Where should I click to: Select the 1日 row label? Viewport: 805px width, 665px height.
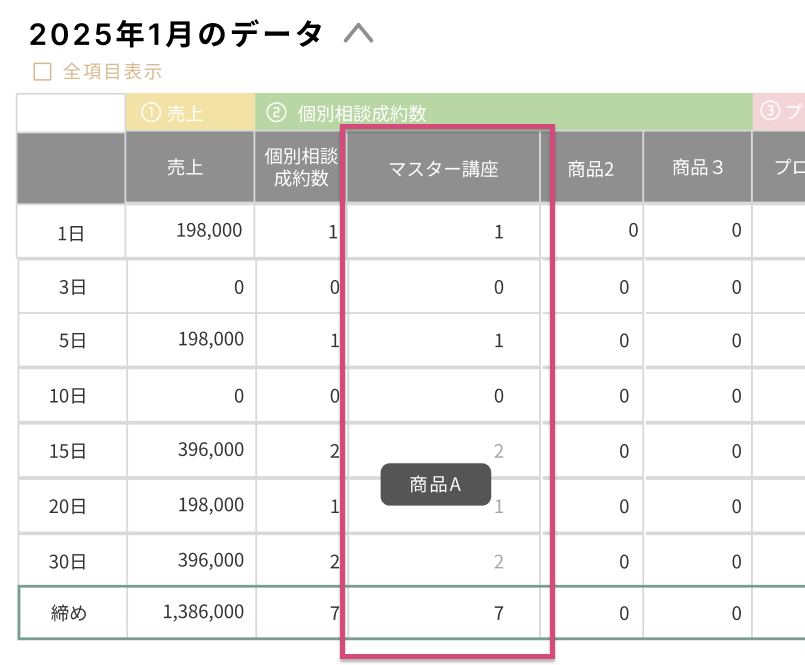point(71,234)
